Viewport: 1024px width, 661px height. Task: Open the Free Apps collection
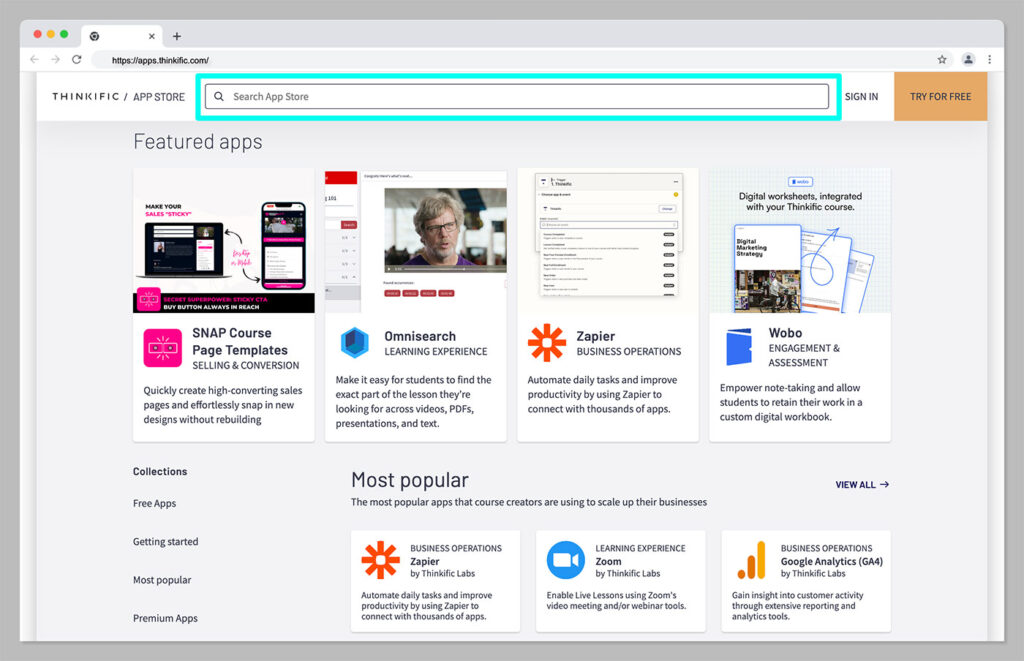tap(154, 504)
